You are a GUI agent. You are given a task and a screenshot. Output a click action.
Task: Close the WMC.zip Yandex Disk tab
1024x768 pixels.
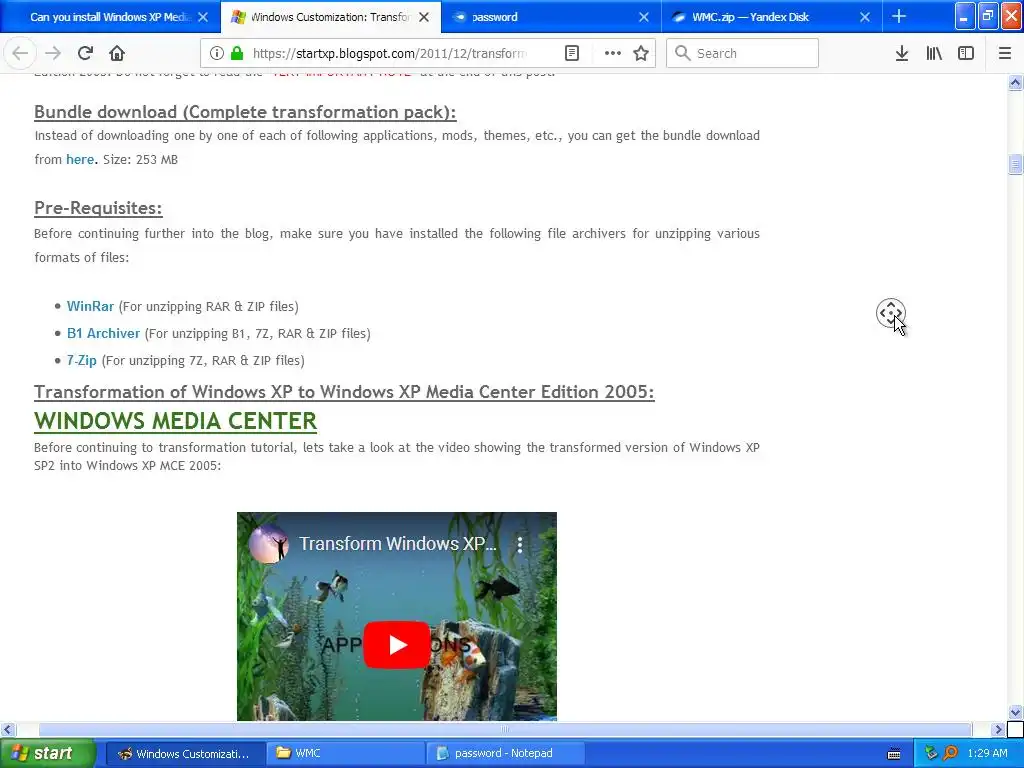click(x=865, y=17)
